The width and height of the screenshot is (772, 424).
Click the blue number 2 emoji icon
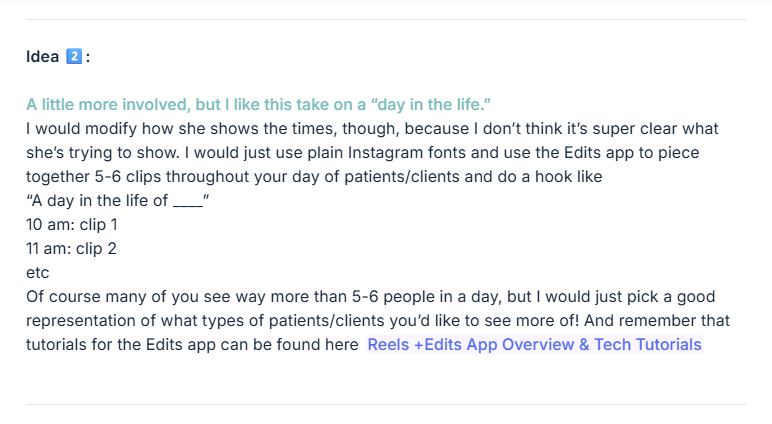click(x=73, y=57)
